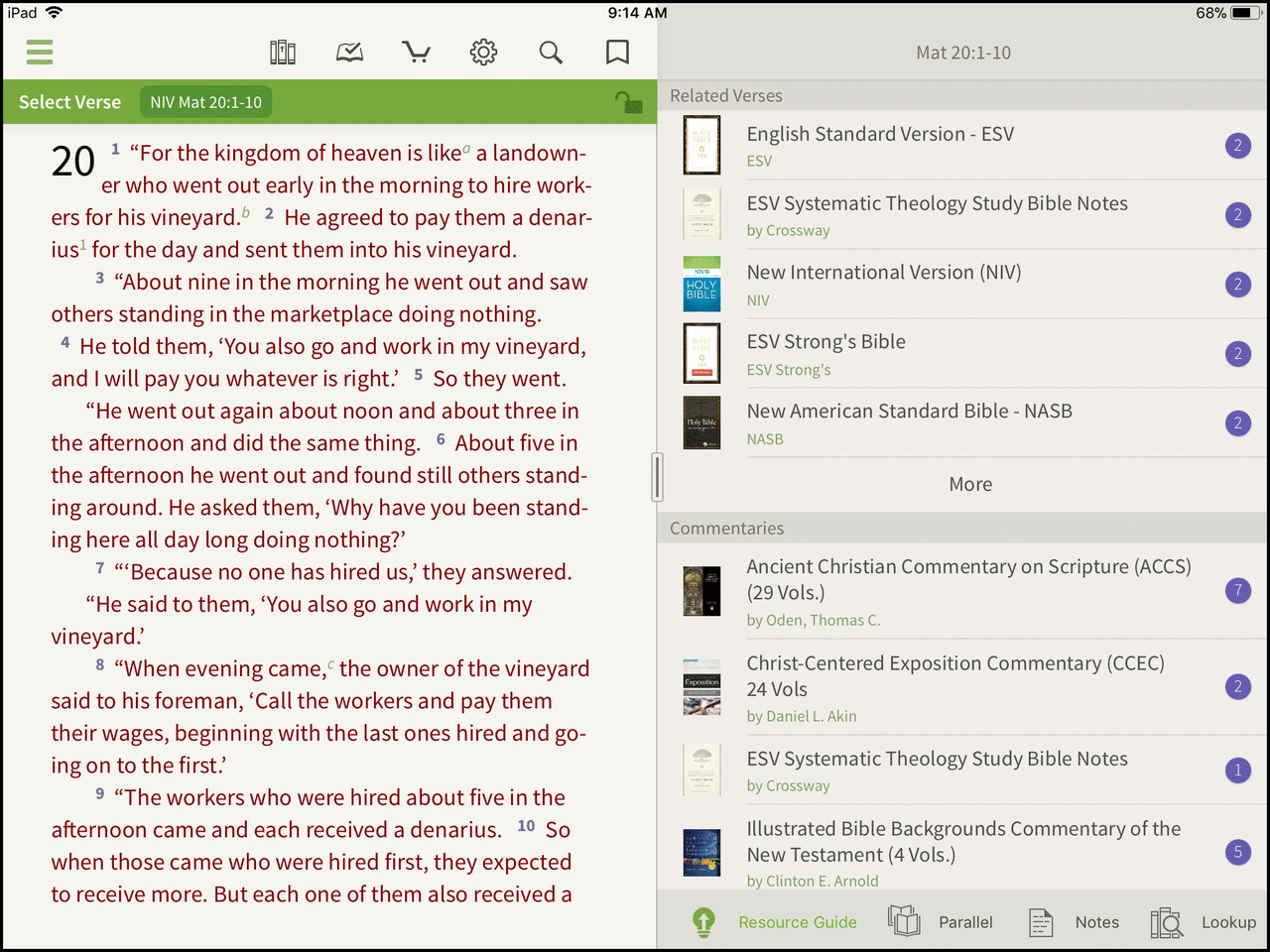The height and width of the screenshot is (952, 1270).
Task: Tap the 5 badge for Illustrated Bible Backgrounds
Action: click(x=1237, y=852)
